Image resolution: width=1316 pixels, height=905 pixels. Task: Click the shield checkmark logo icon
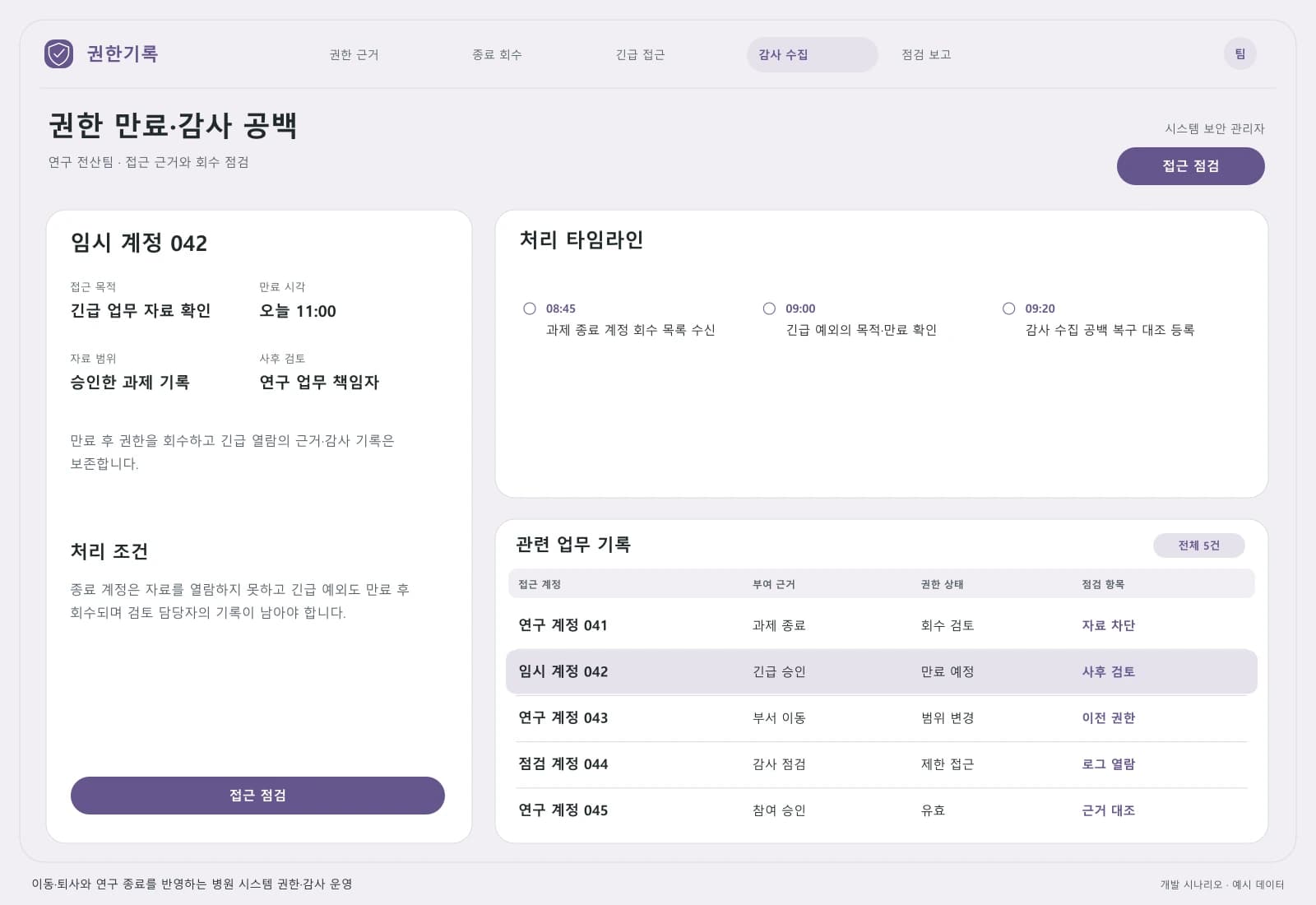[58, 54]
